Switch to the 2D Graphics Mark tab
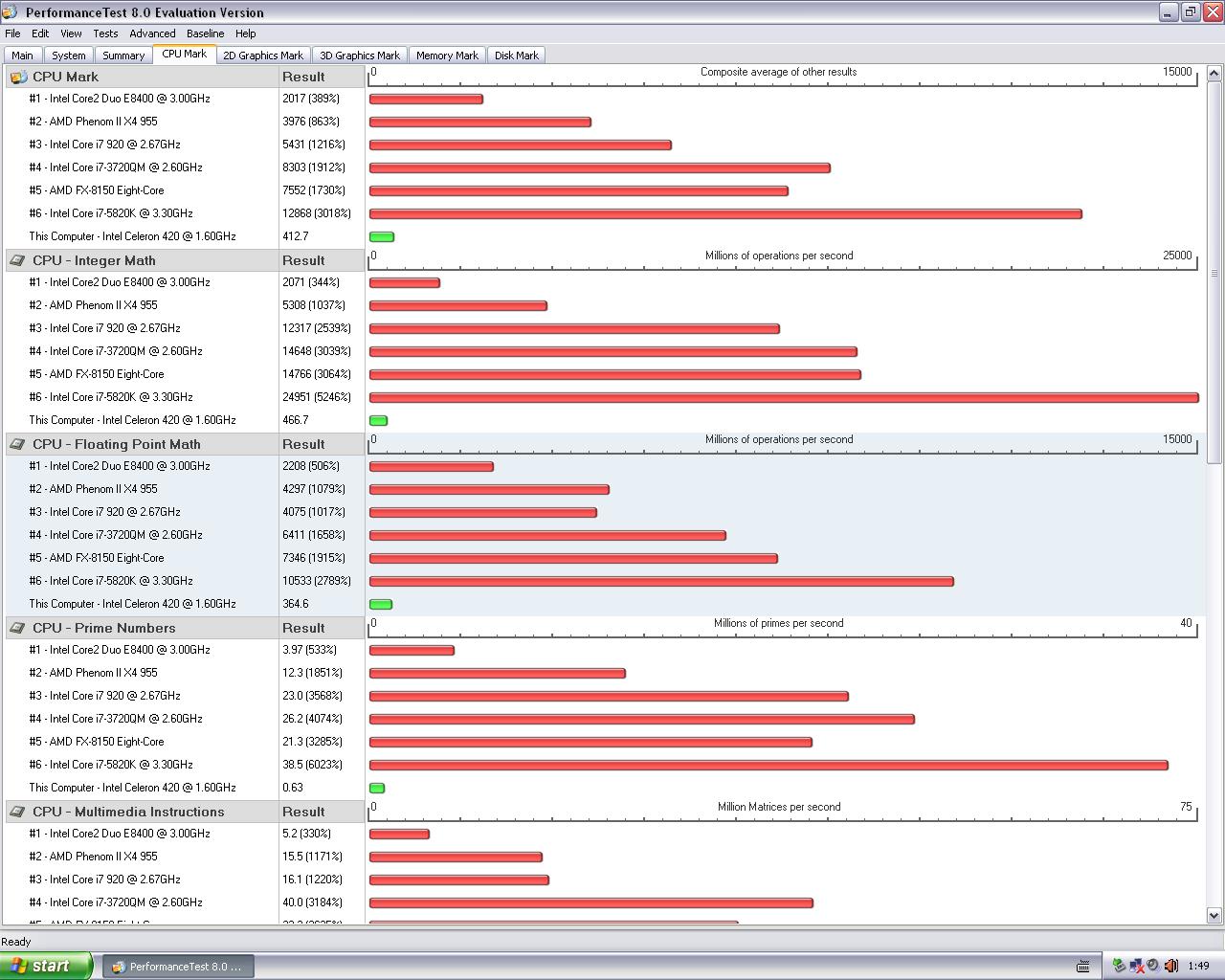 [263, 56]
